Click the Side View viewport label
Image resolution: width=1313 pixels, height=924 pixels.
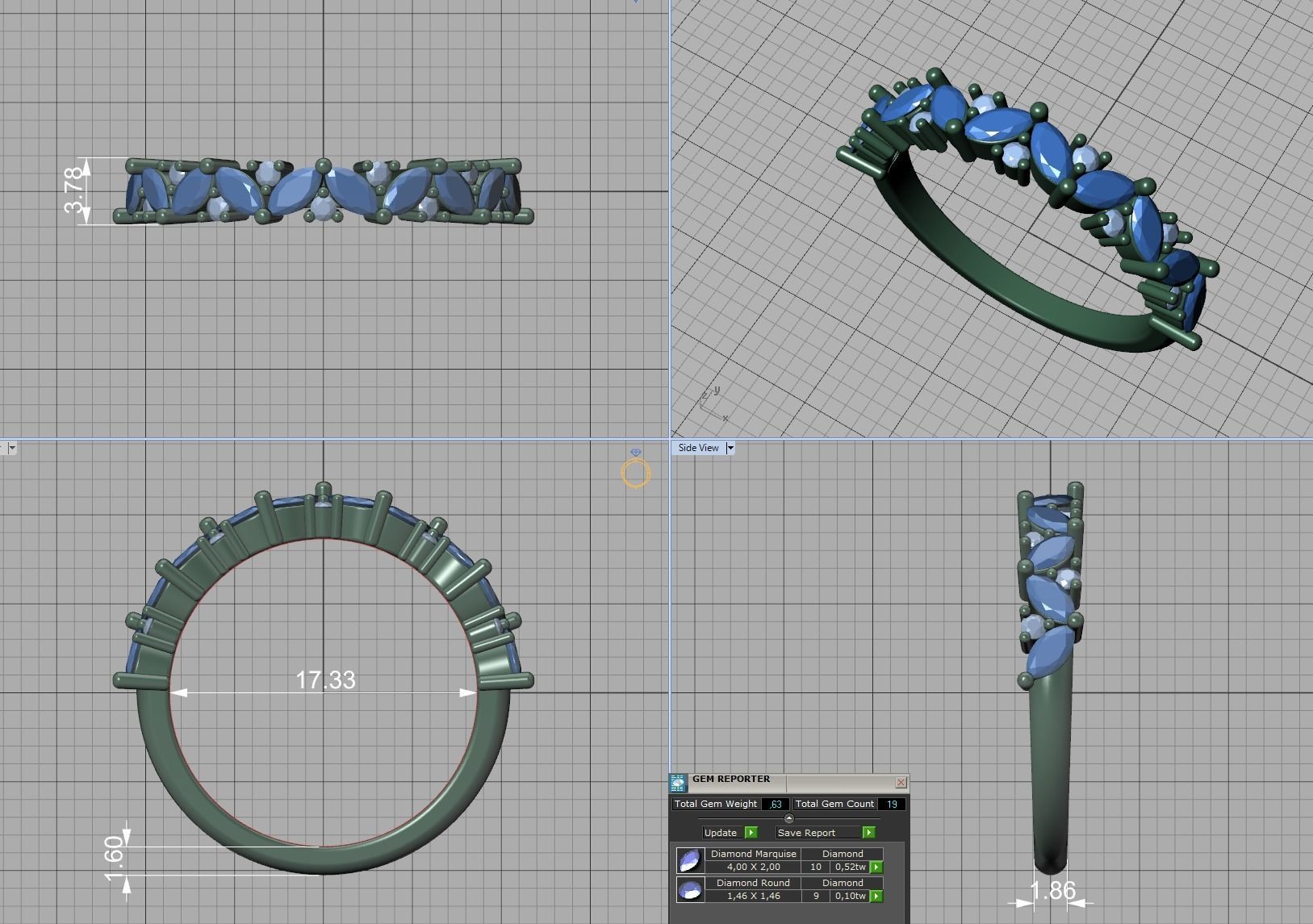pyautogui.click(x=698, y=448)
